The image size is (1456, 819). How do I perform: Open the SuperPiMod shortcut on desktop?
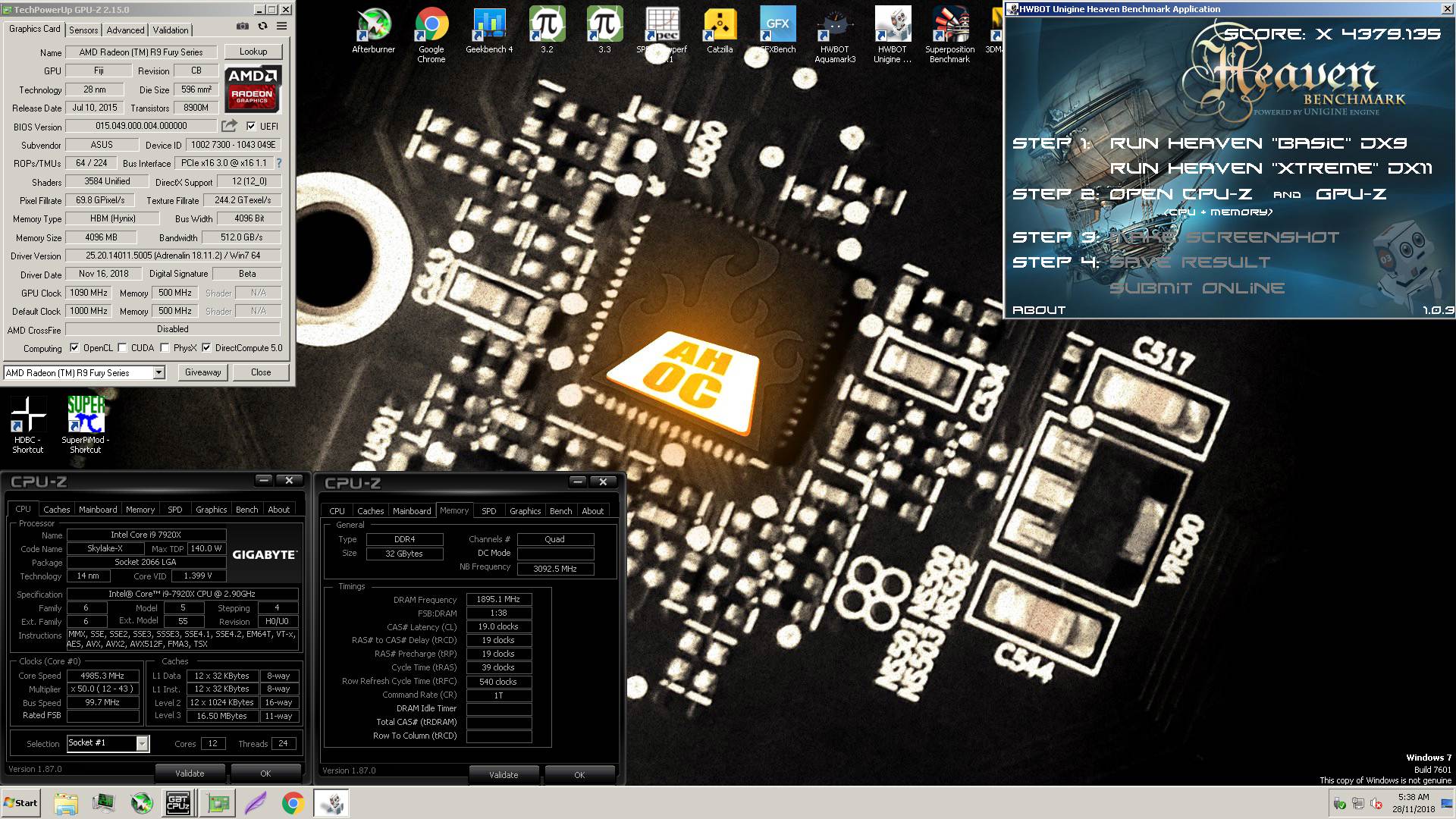(x=86, y=425)
